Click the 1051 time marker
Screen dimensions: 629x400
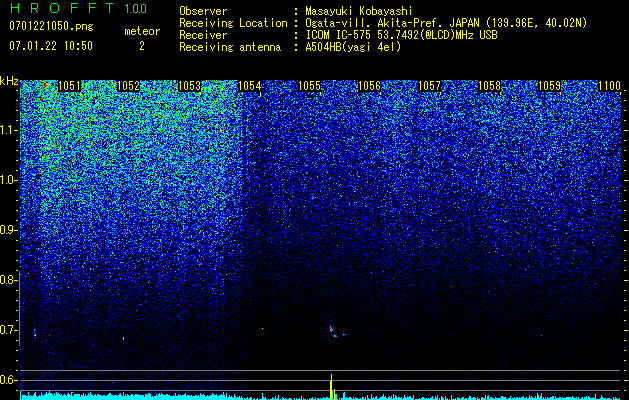click(x=69, y=86)
